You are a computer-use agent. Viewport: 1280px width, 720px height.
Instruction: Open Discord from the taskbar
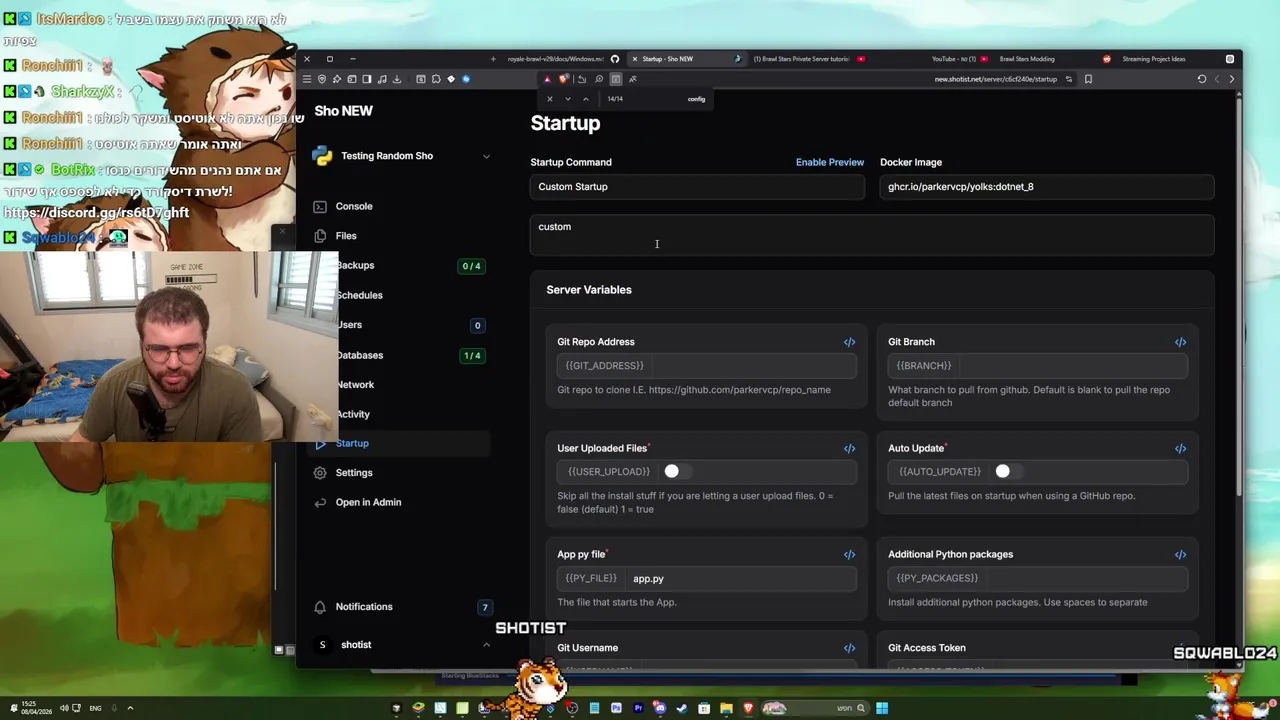[660, 708]
